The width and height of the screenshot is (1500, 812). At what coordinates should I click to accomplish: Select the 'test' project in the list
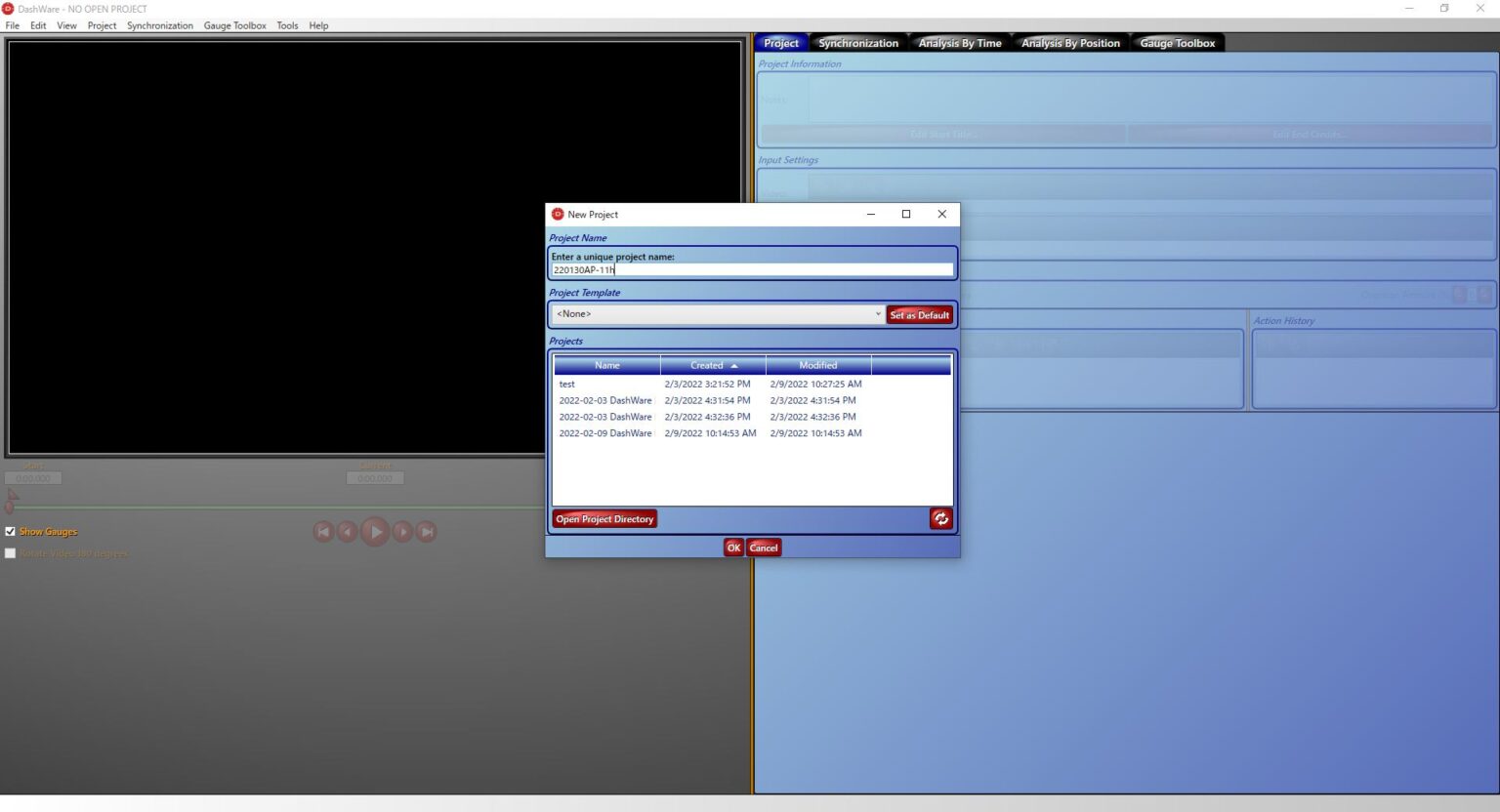click(567, 385)
